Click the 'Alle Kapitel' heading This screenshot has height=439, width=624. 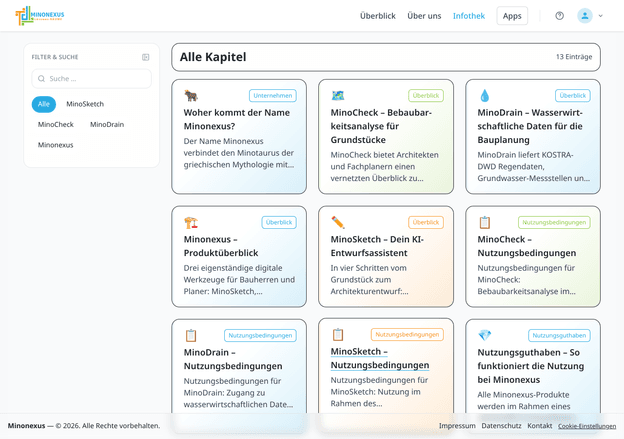click(213, 57)
